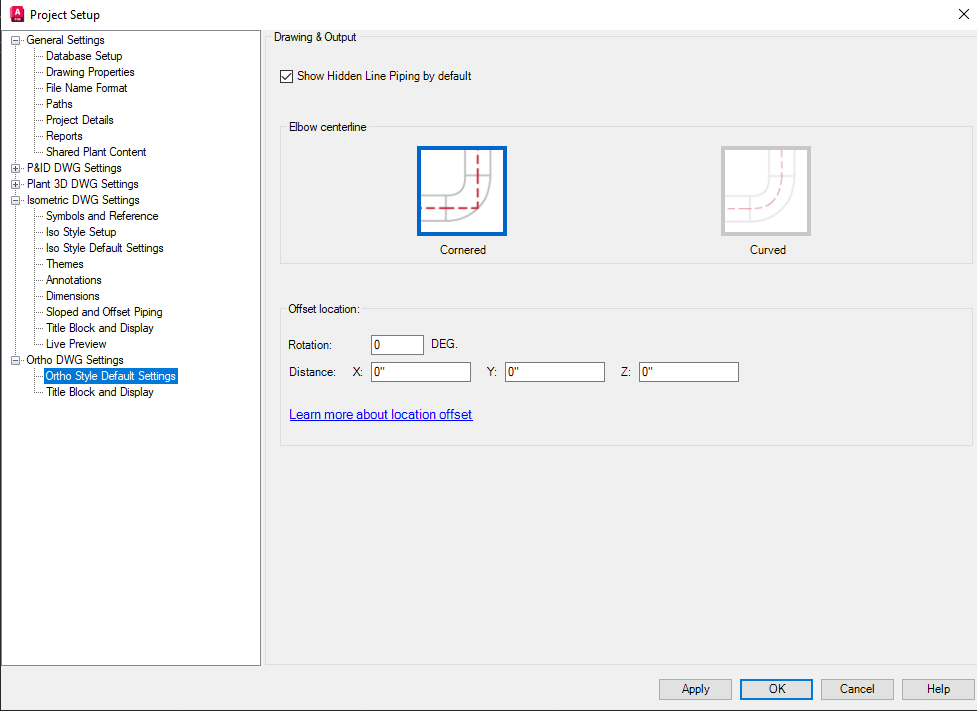
Task: Open Symbols and Reference settings
Action: [x=100, y=215]
